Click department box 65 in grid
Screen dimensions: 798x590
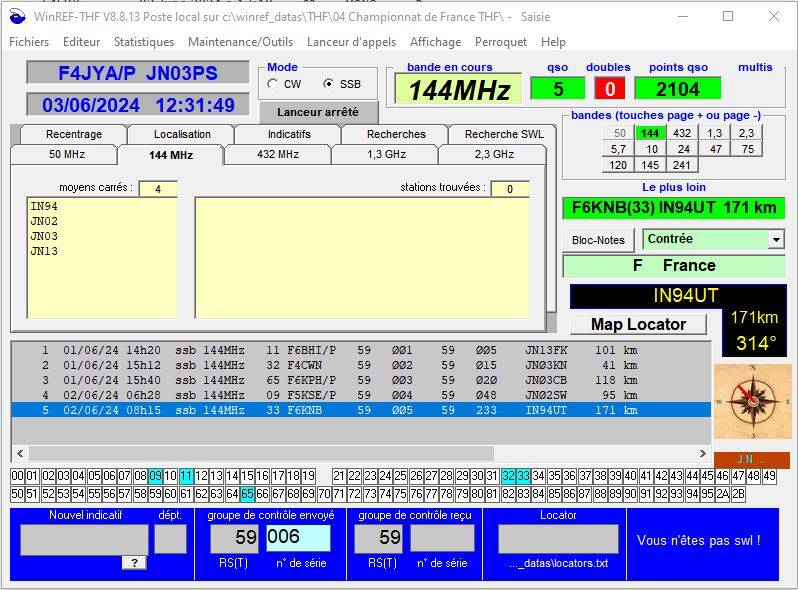(247, 494)
